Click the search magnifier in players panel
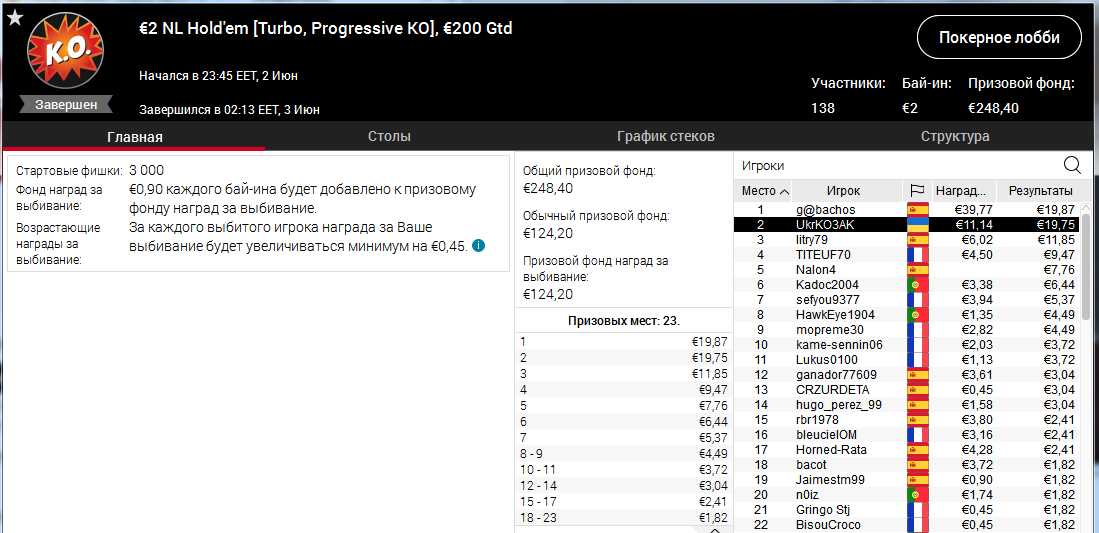The image size is (1099, 533). coord(1072,166)
